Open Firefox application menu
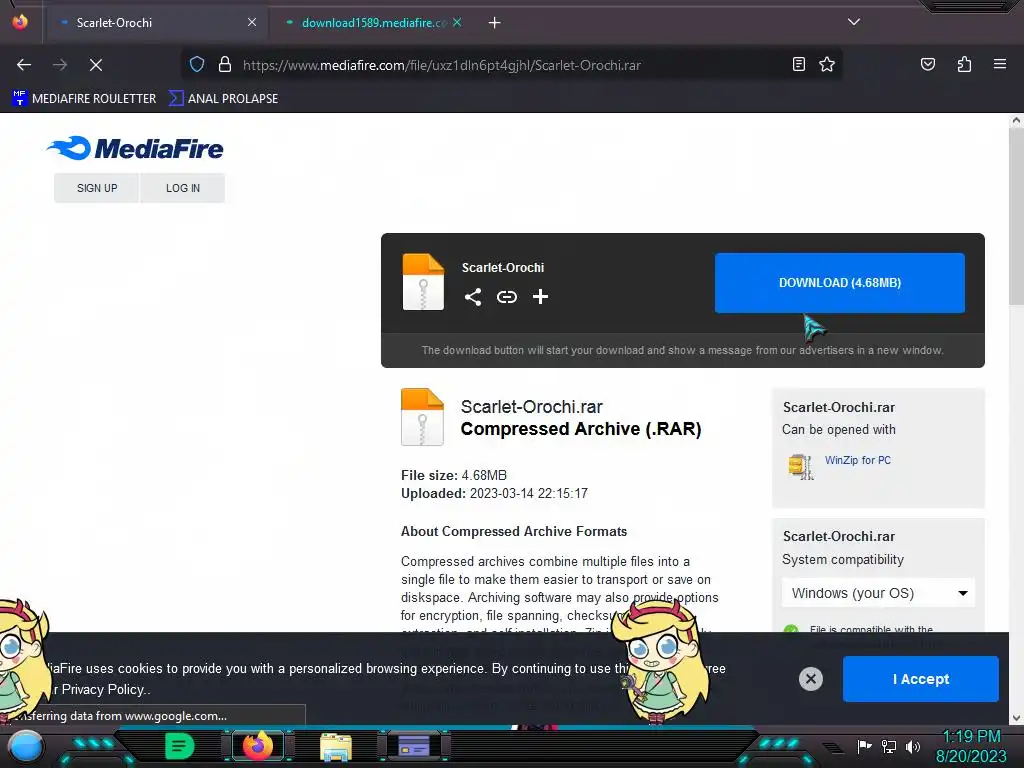Screen dimensions: 1024x768 tap(1000, 64)
